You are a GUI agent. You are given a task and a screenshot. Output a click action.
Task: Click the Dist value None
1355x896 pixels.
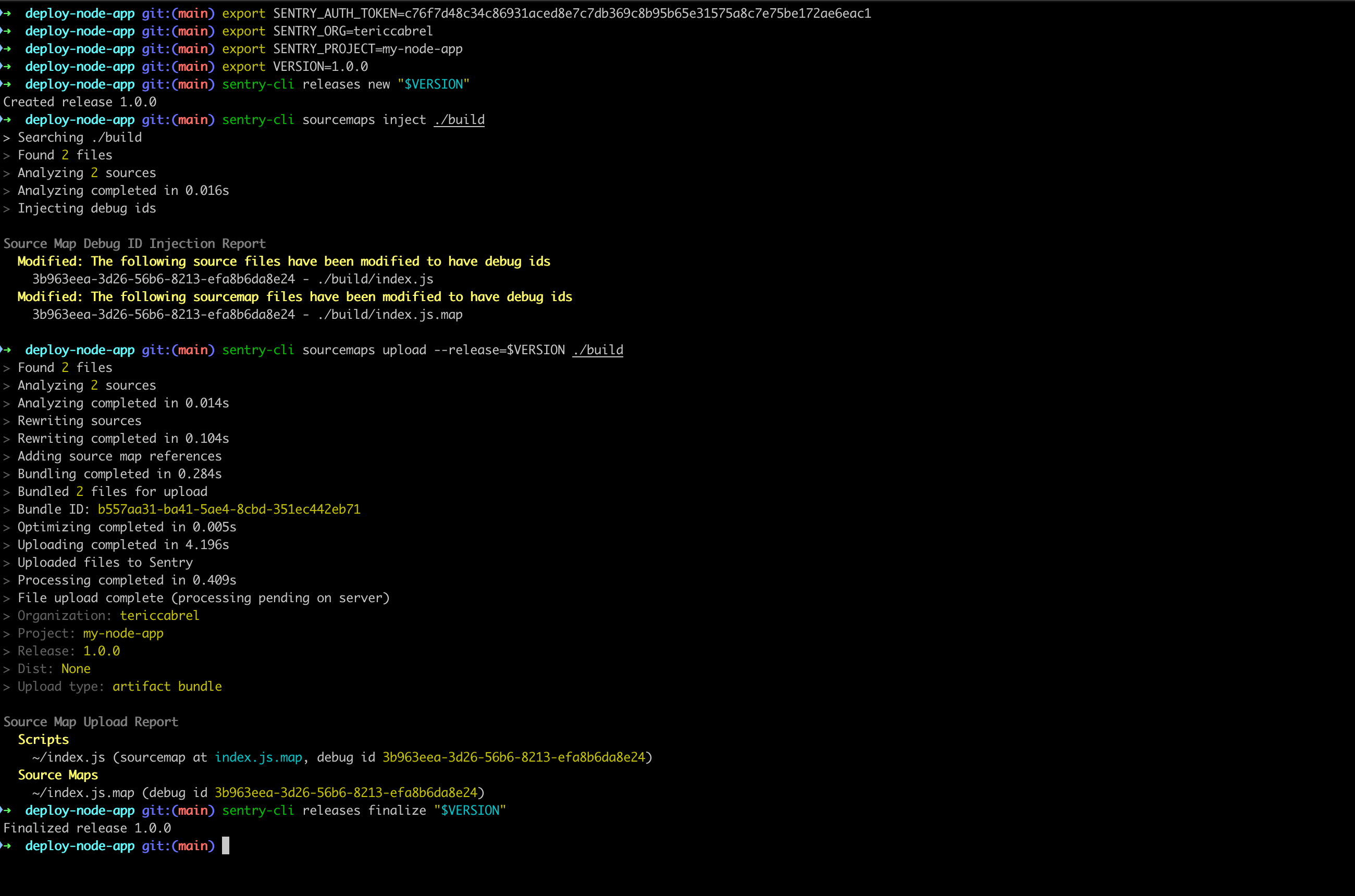click(76, 668)
